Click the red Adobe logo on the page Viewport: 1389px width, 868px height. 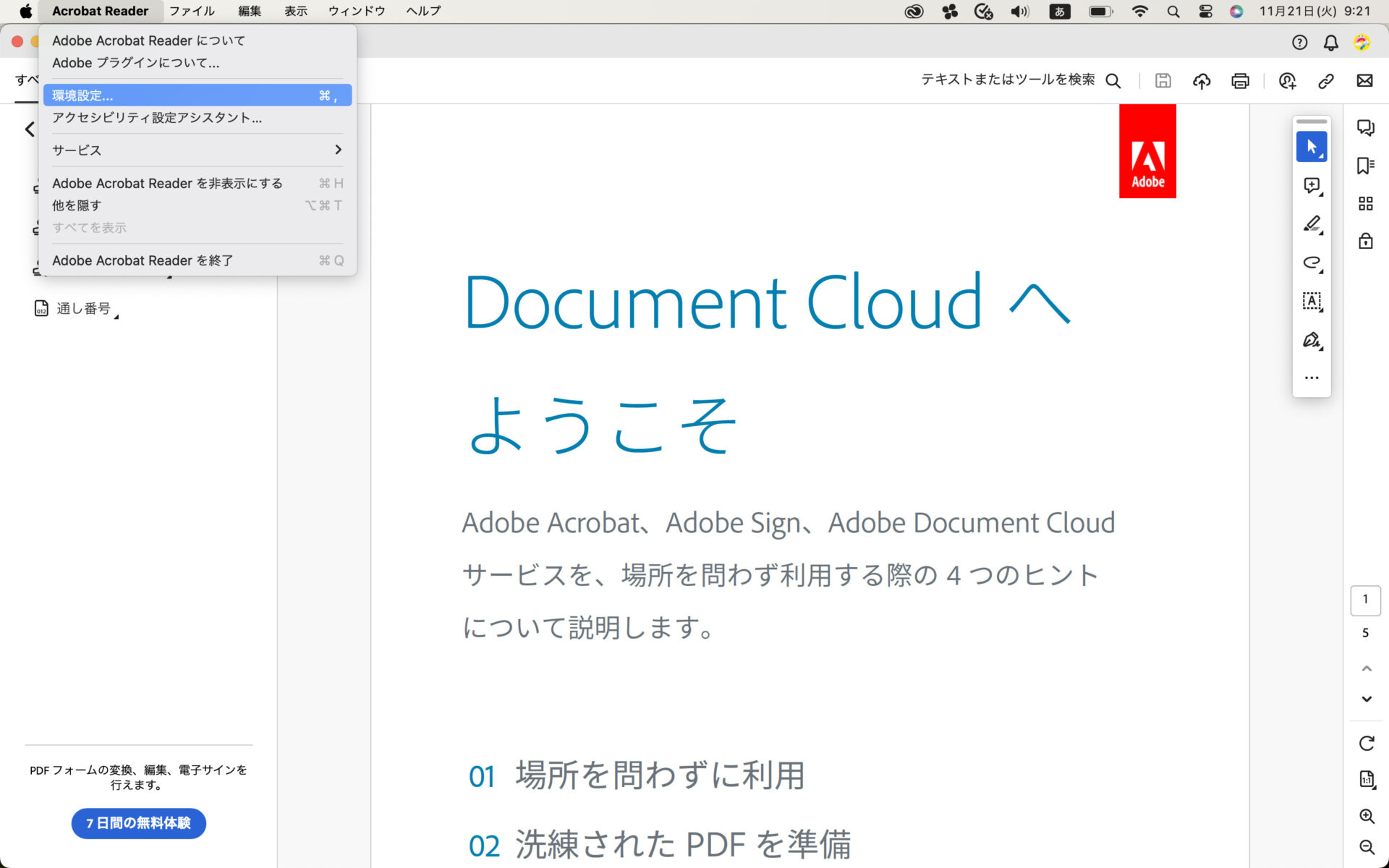[1147, 150]
